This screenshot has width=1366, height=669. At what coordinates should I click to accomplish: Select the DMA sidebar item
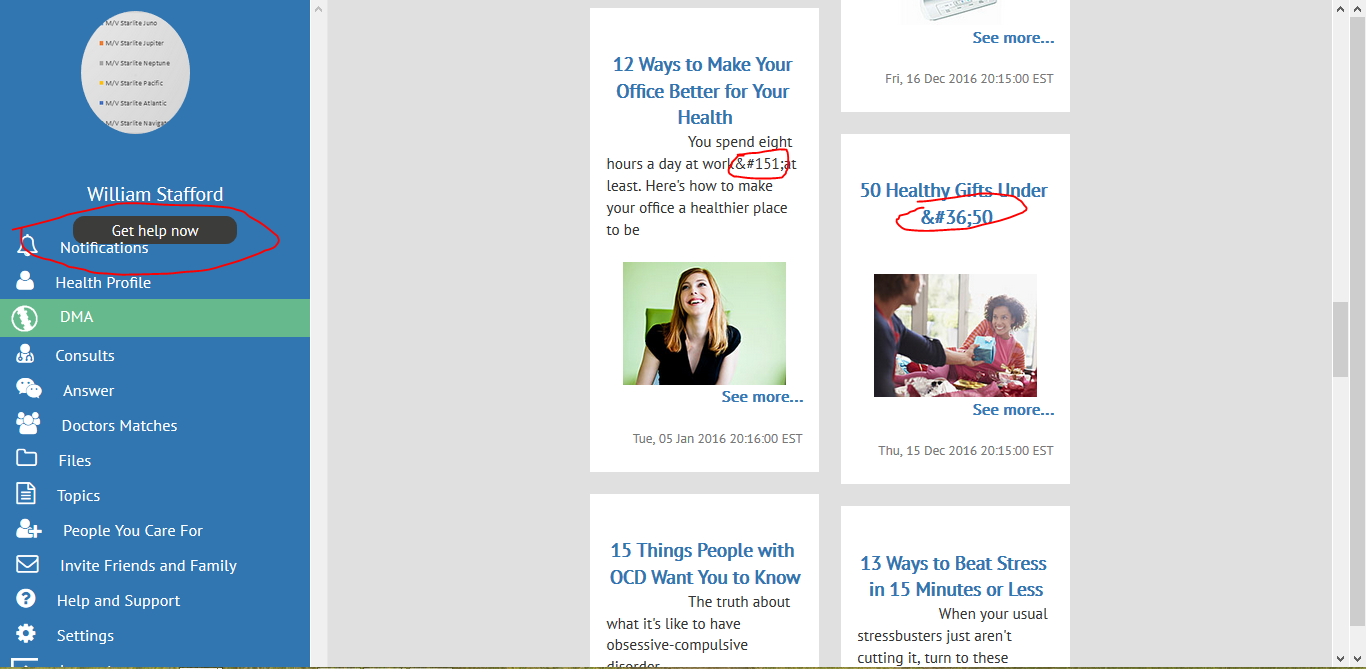pyautogui.click(x=155, y=317)
